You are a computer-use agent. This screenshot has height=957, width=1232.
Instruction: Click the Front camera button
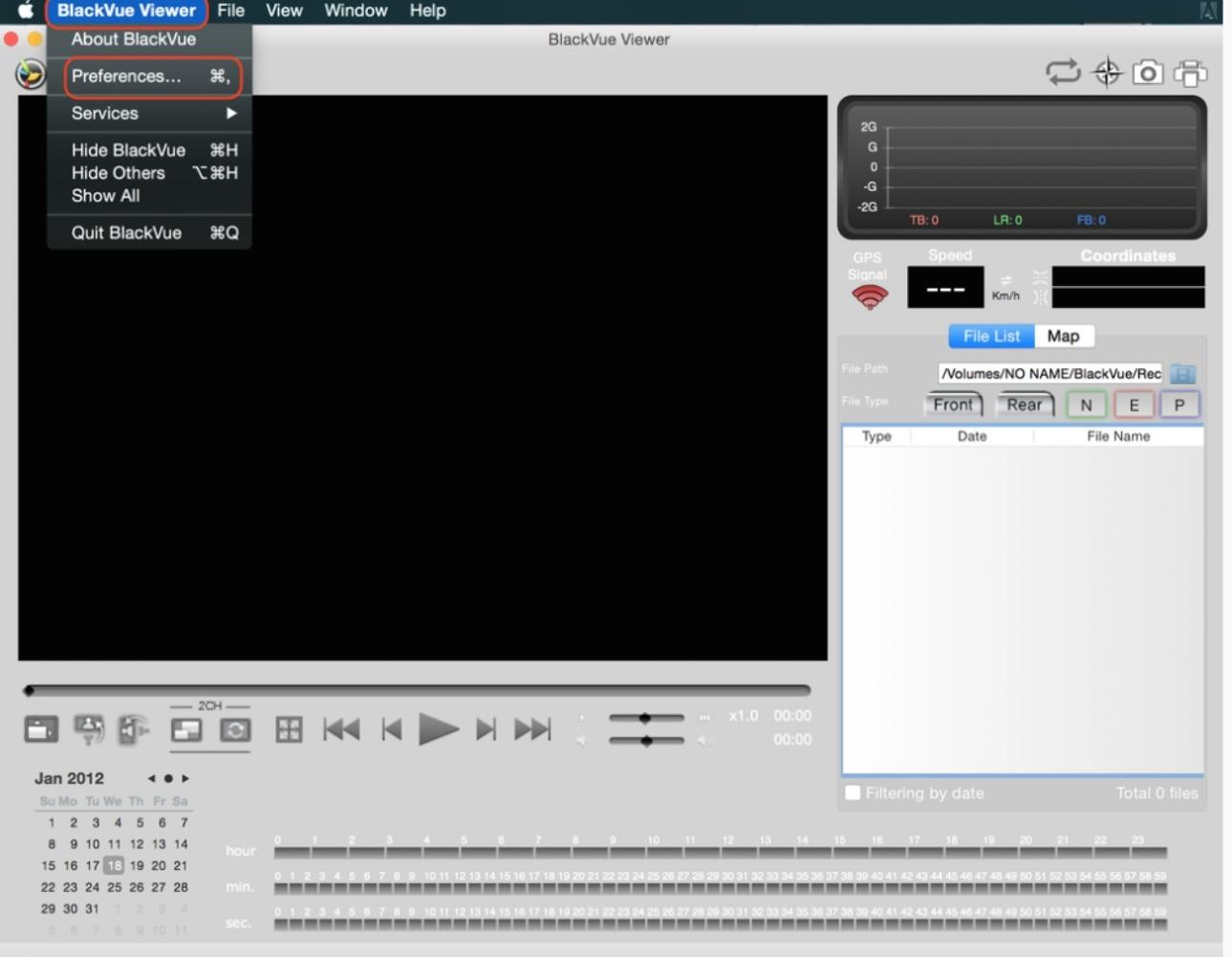953,405
